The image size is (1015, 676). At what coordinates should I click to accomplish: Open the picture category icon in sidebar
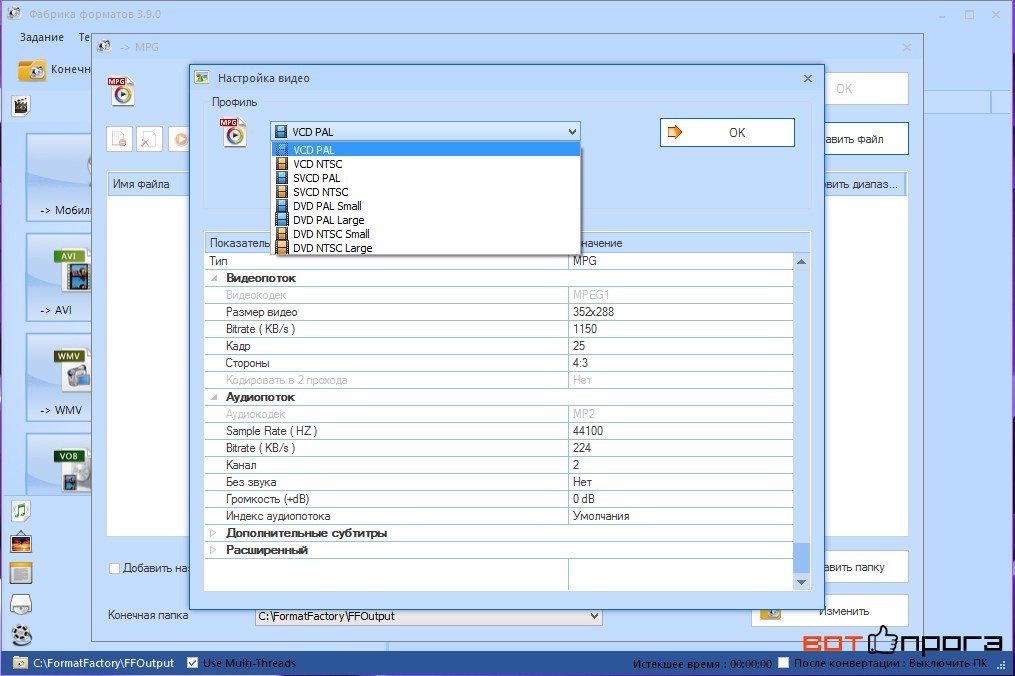pos(21,542)
